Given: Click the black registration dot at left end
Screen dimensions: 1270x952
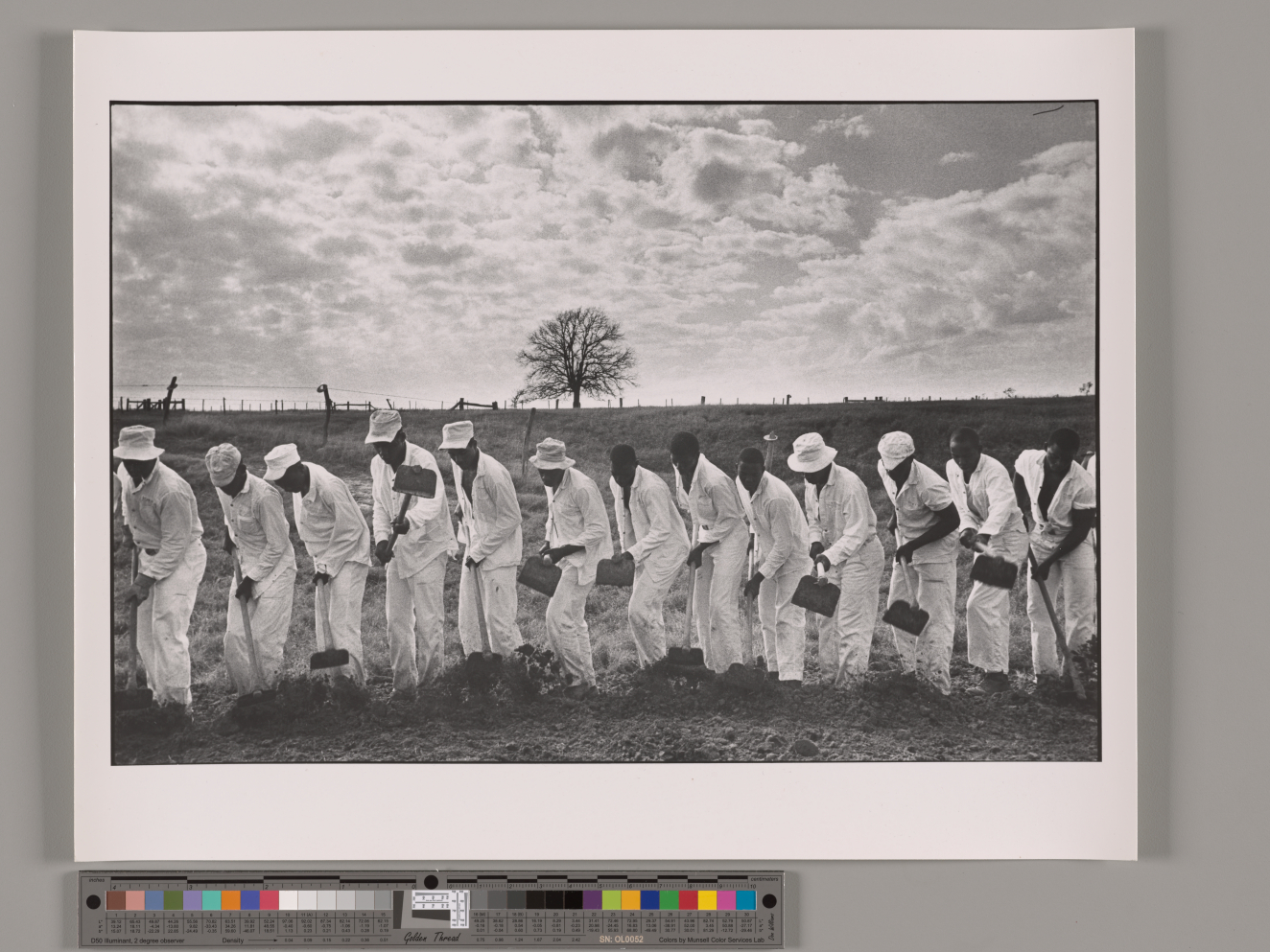Looking at the screenshot, I should 94,901.
